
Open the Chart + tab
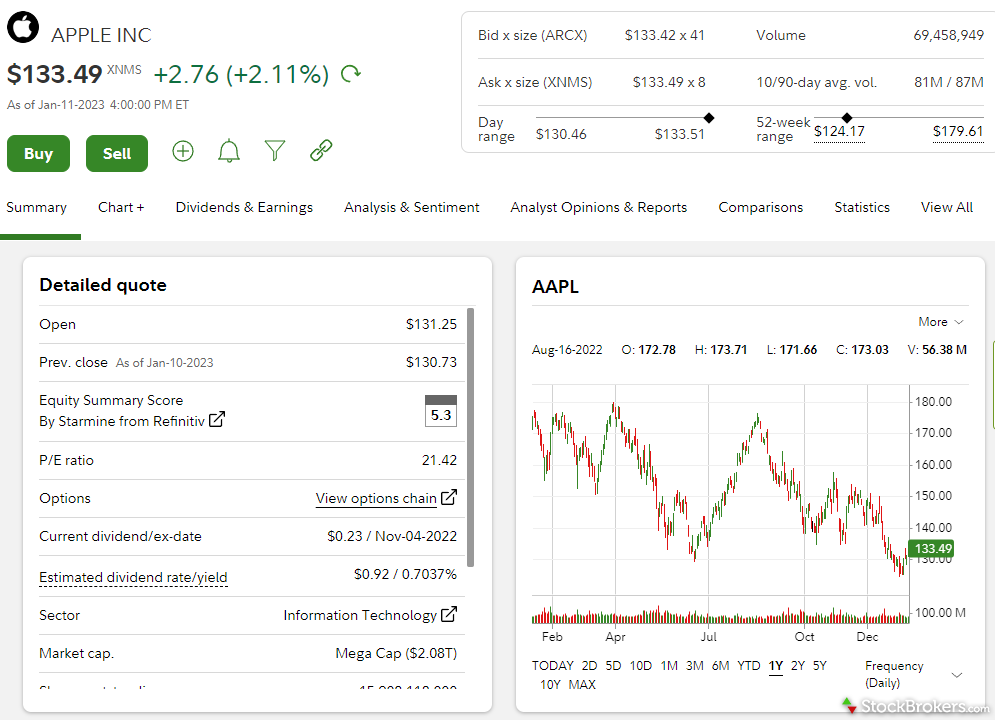coord(121,207)
